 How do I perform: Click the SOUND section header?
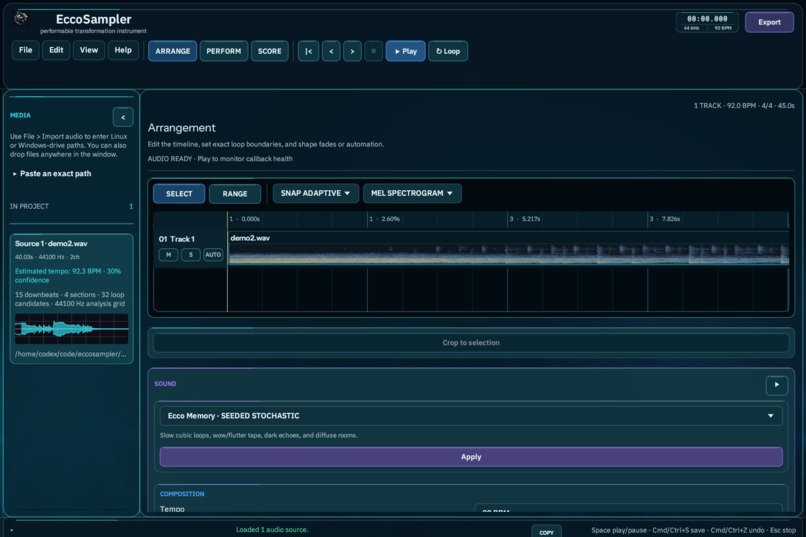click(x=165, y=384)
